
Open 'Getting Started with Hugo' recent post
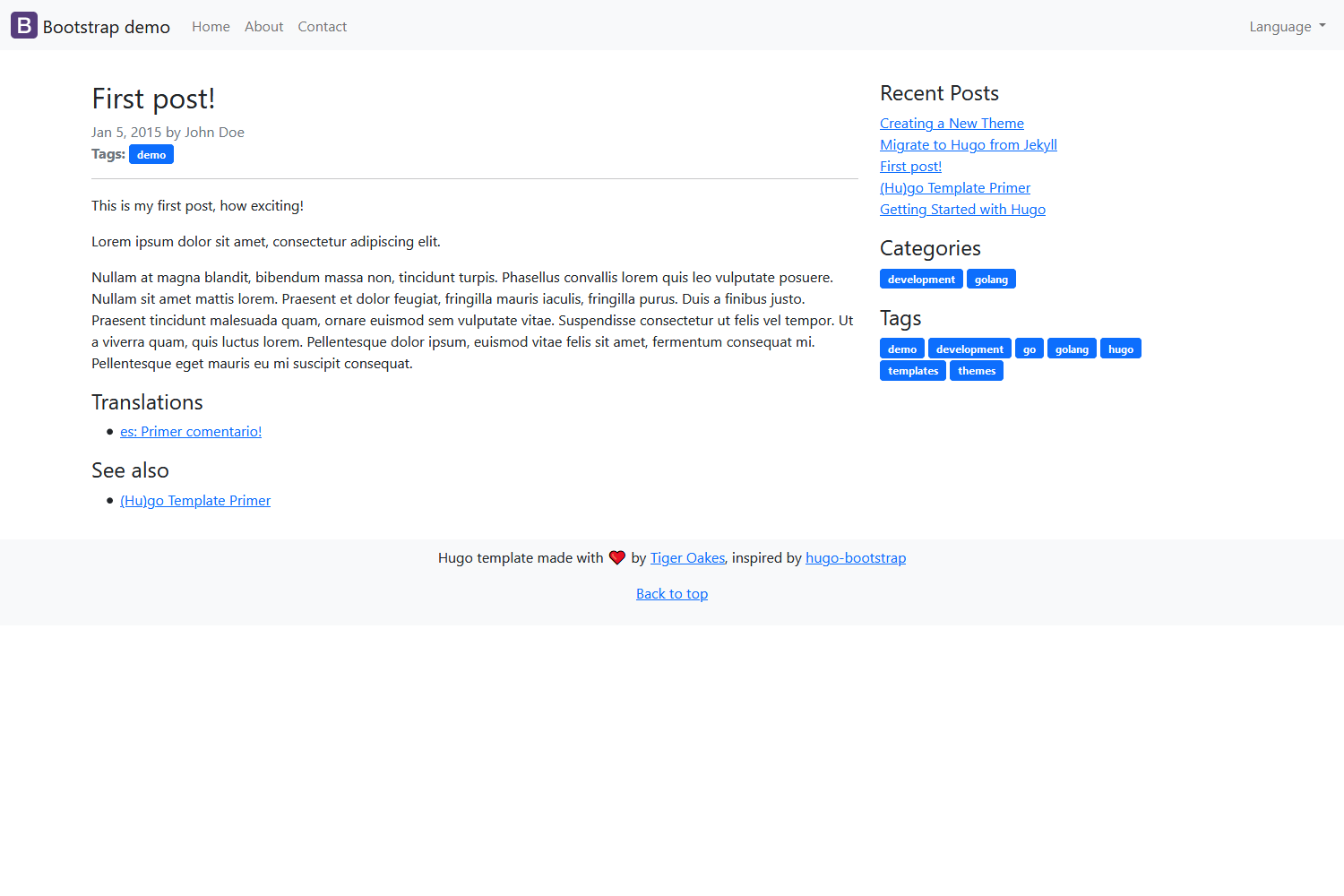[x=962, y=210]
